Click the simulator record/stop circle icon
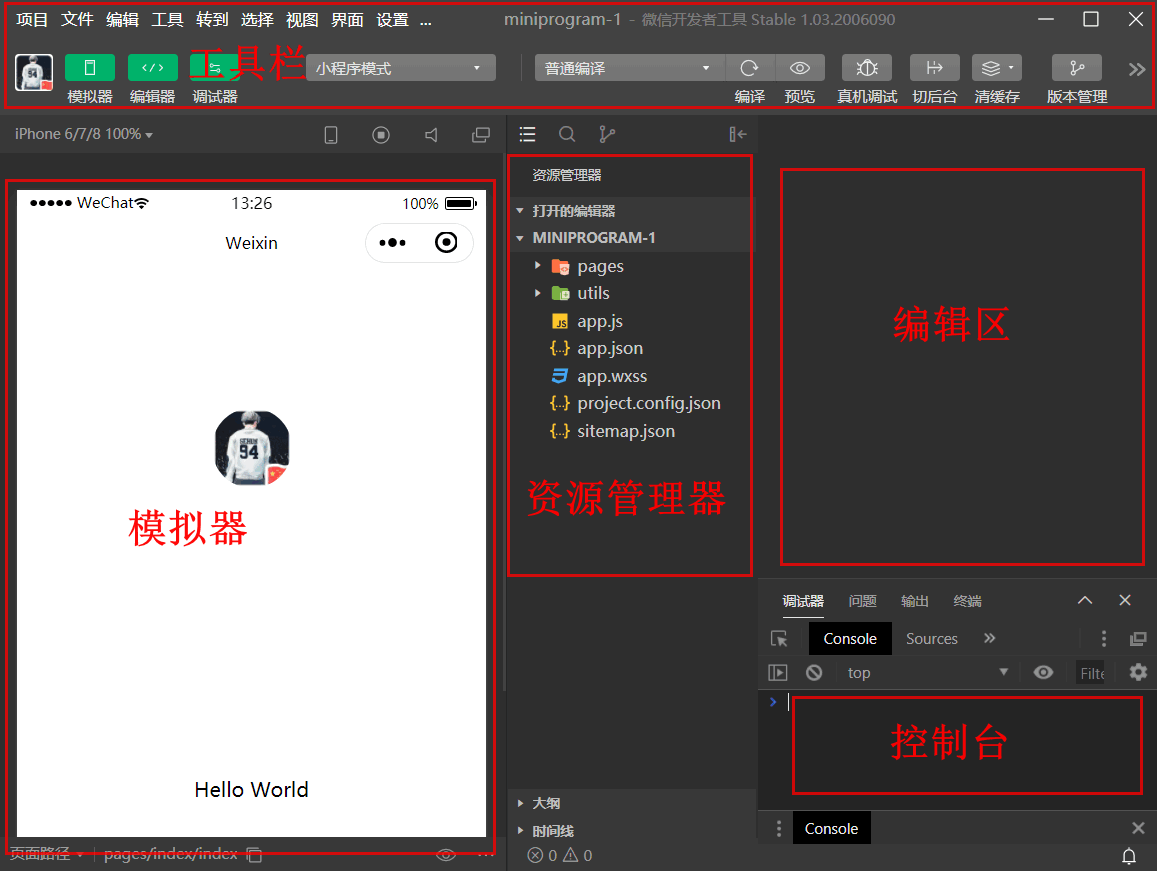Image resolution: width=1157 pixels, height=871 pixels. 381,134
